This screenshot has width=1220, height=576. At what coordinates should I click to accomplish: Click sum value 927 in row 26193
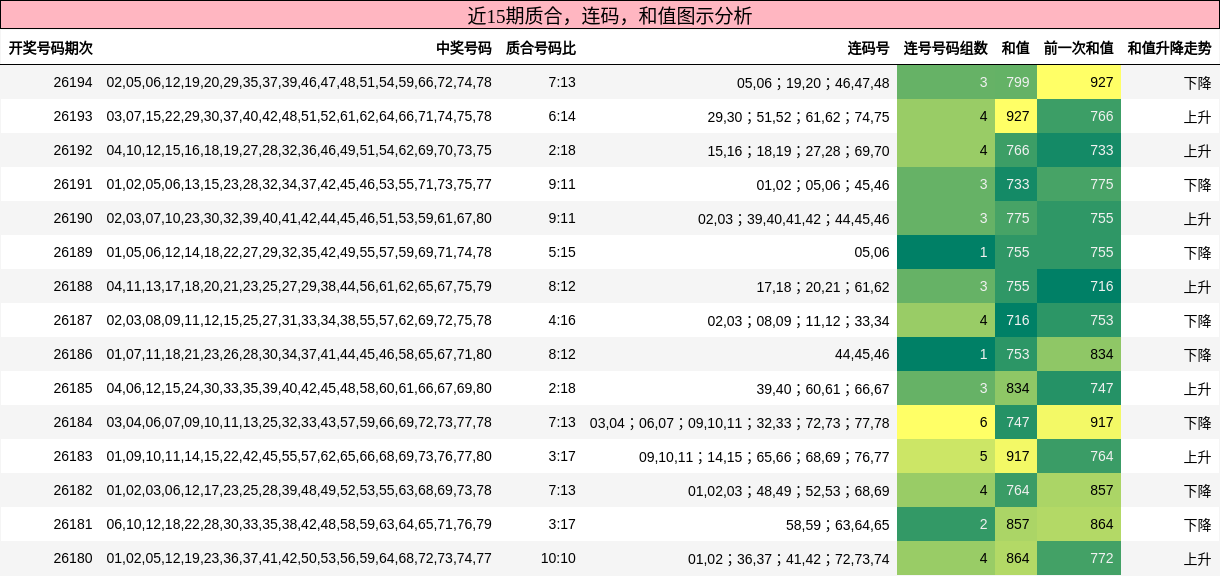(x=1016, y=116)
